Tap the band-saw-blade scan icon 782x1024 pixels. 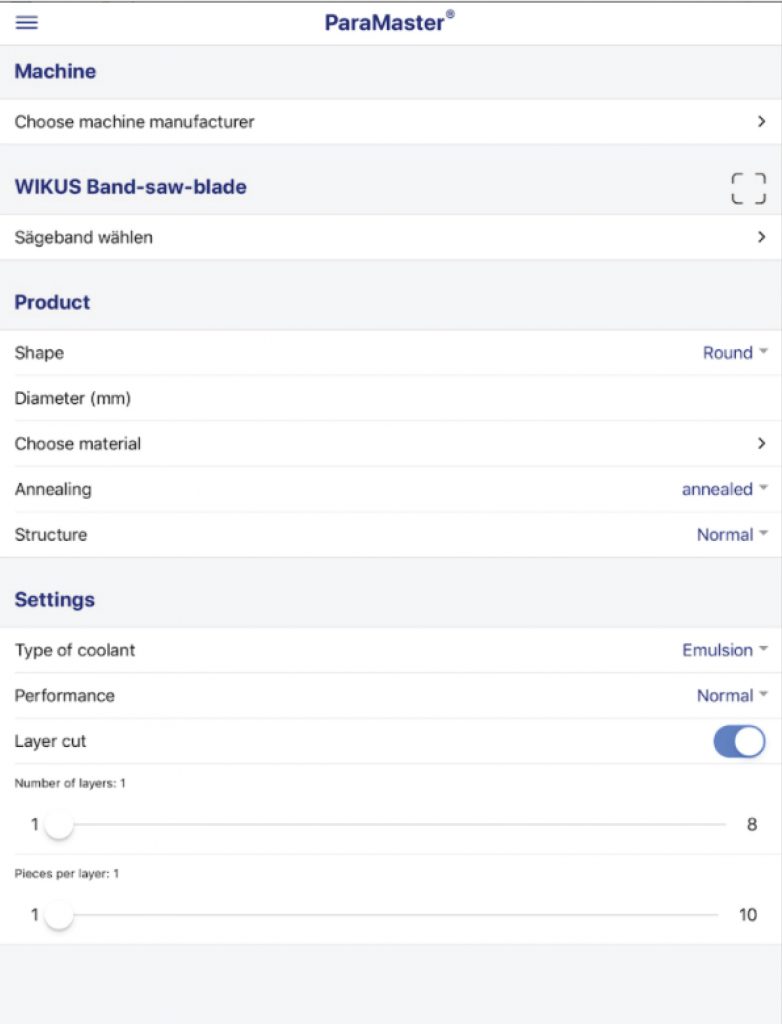(x=748, y=188)
